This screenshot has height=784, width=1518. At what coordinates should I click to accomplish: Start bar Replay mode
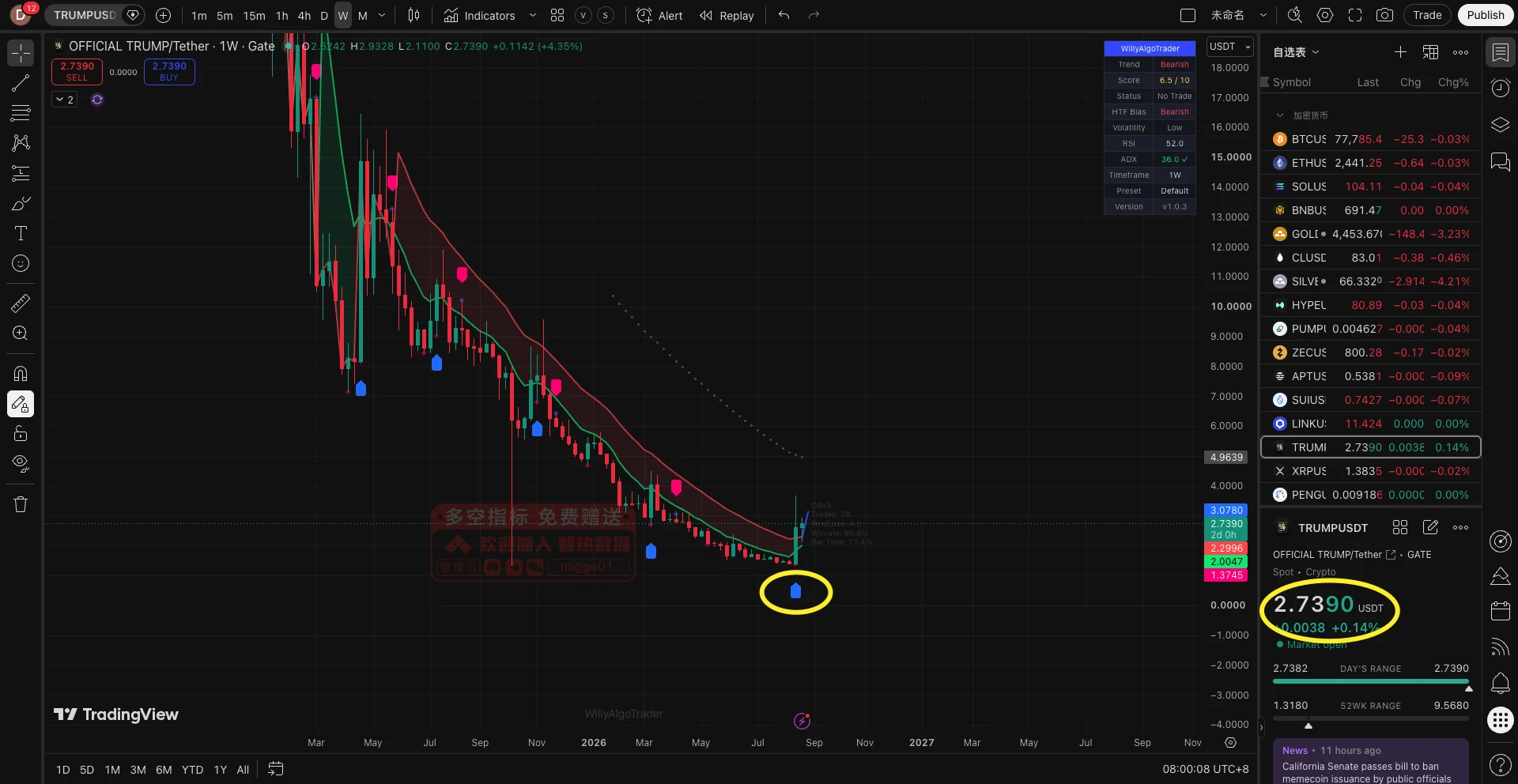[x=727, y=15]
